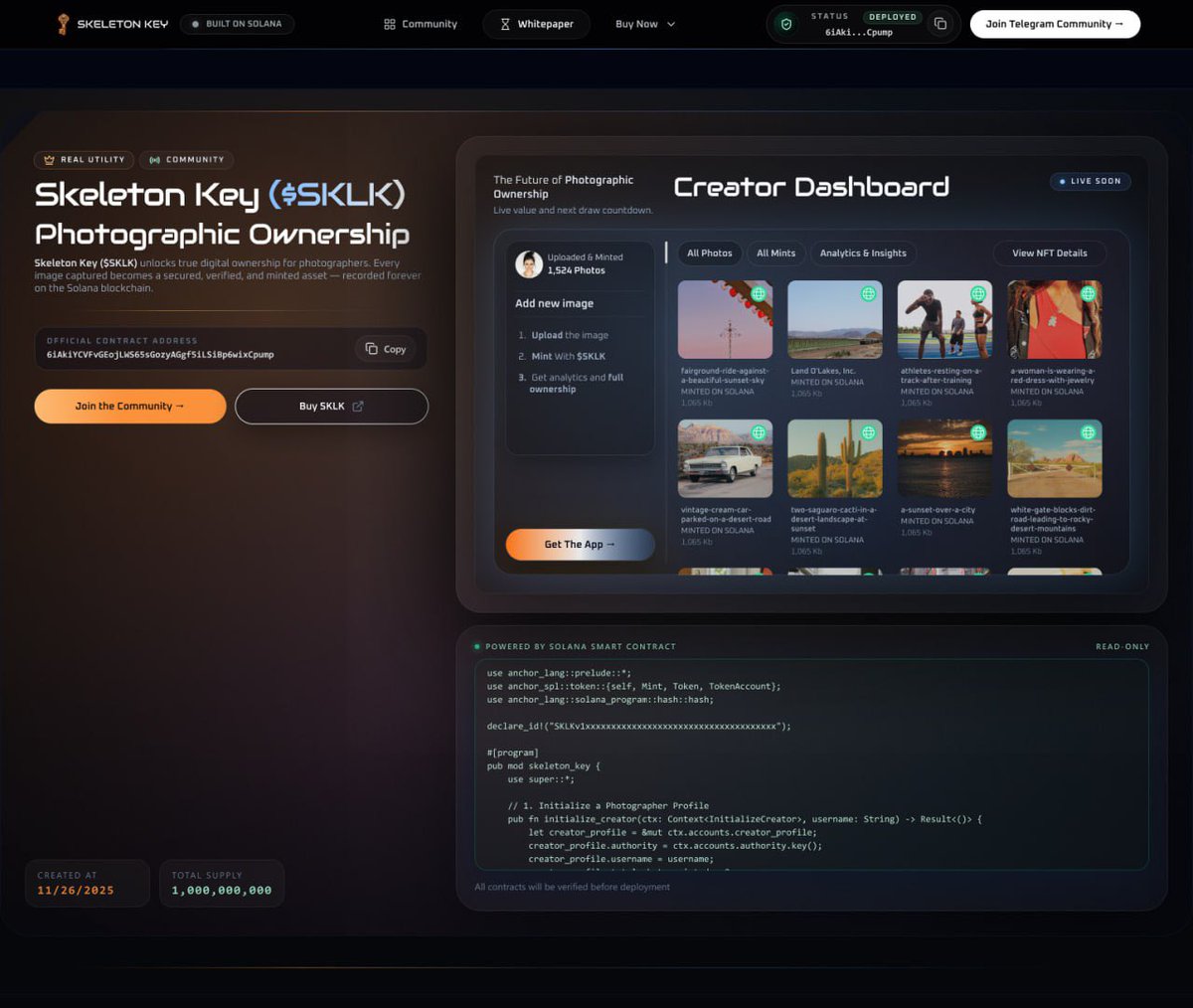Viewport: 1193px width, 1008px height.
Task: Click the globe badge on saguaro cacti photo
Action: (869, 432)
